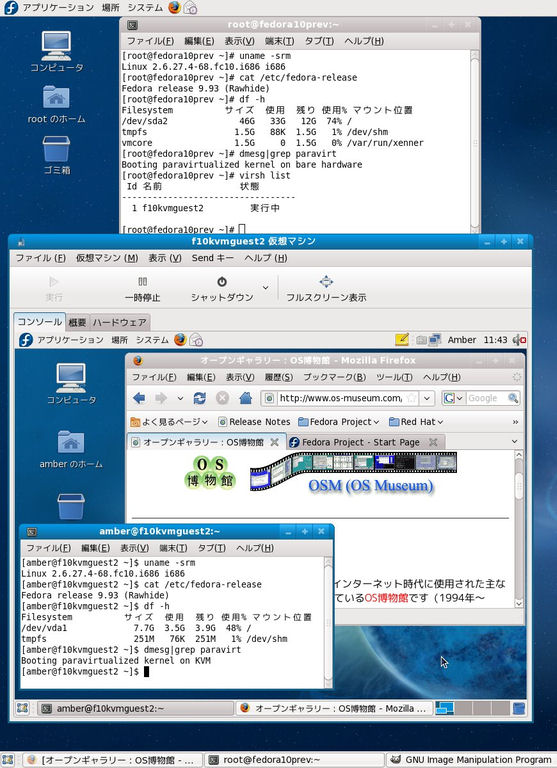
Task: Click the Shutdown power icon in VM toolbar
Action: point(222,282)
